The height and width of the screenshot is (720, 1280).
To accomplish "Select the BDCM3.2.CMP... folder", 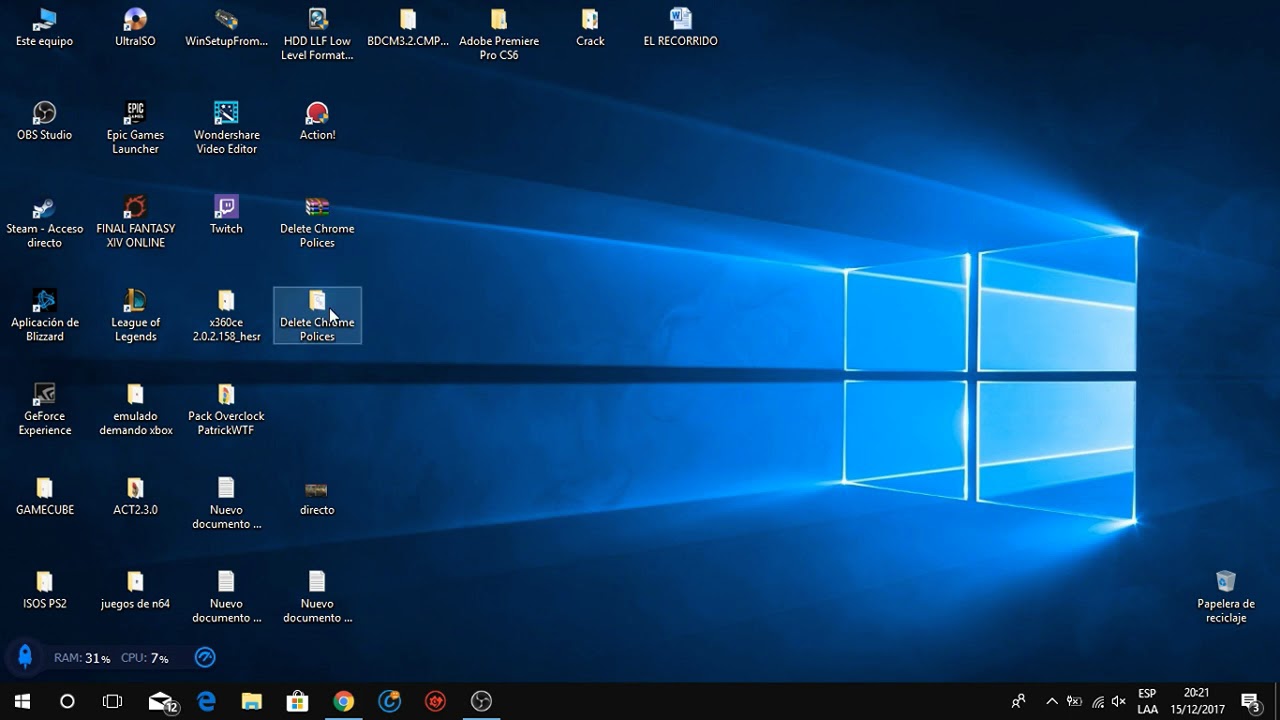I will [408, 28].
